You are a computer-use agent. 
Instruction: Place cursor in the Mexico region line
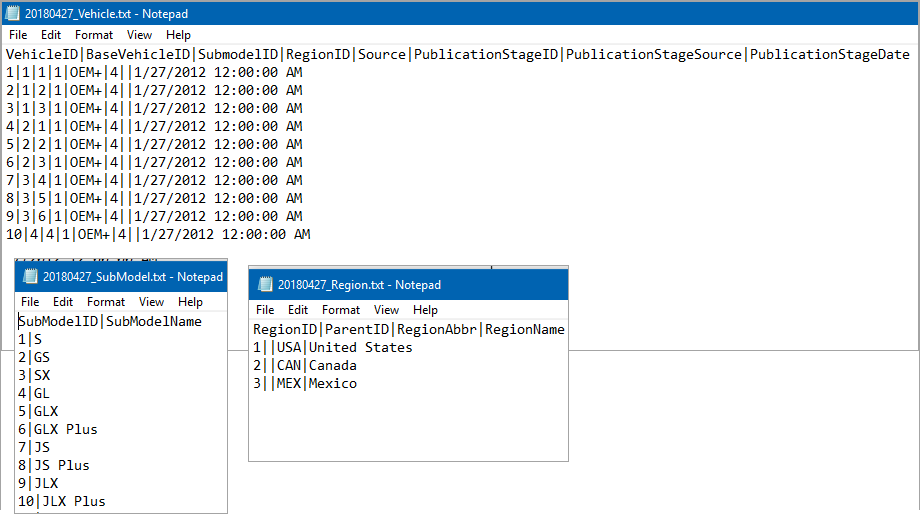(305, 384)
